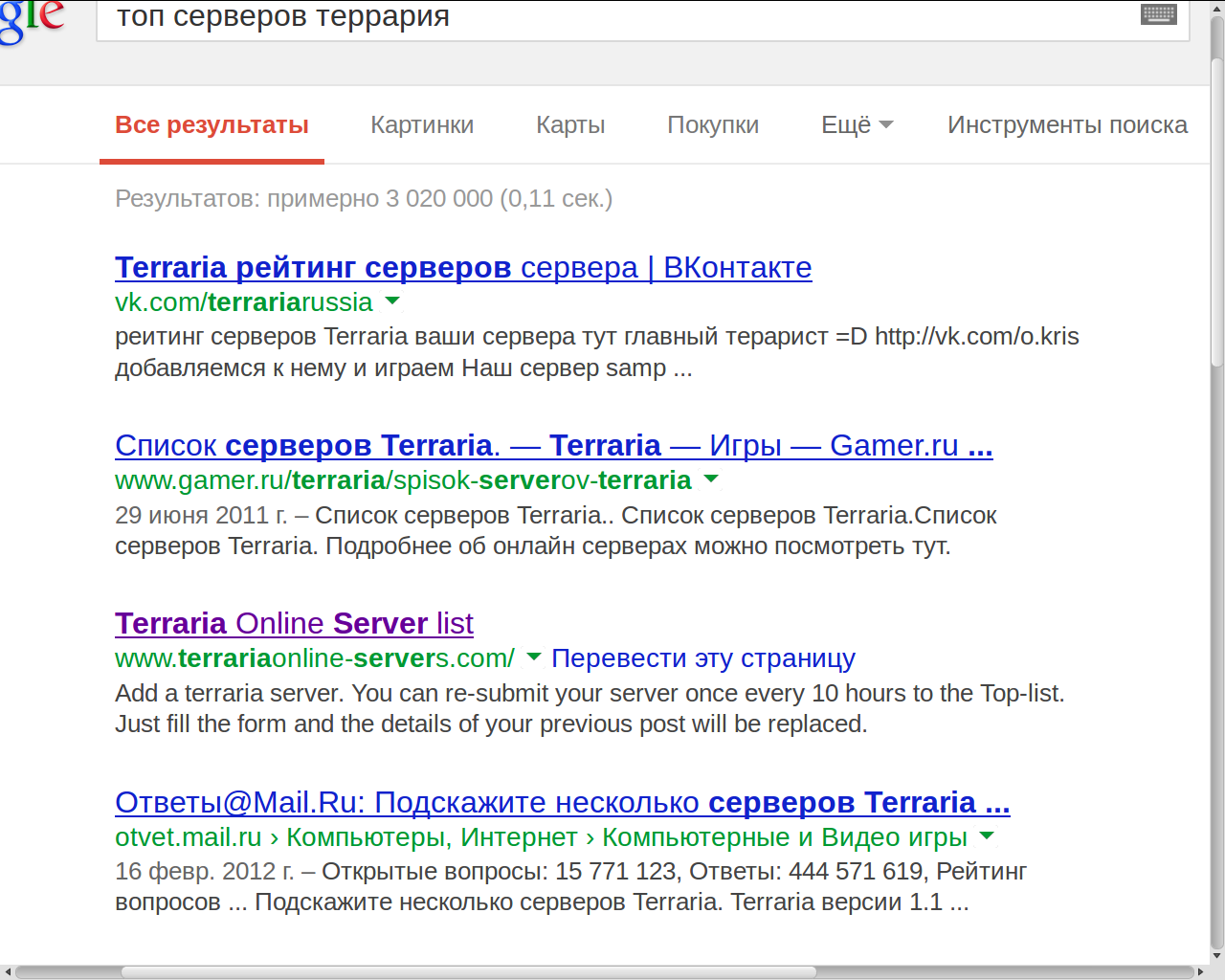The height and width of the screenshot is (980, 1225).
Task: Click Перевести эту страницу link
Action: coord(703,658)
